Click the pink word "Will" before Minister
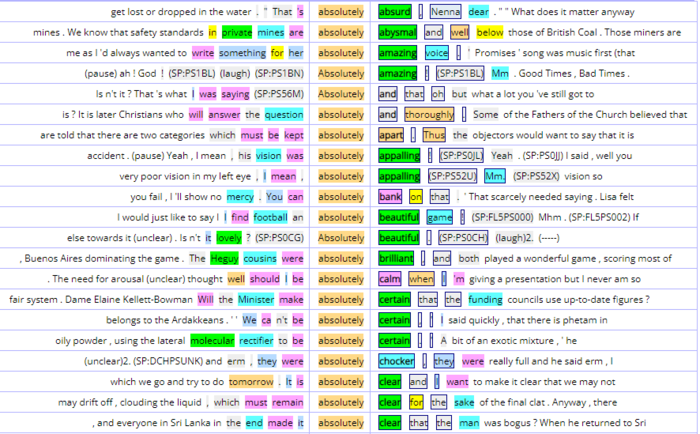The width and height of the screenshot is (700, 434). point(206,300)
